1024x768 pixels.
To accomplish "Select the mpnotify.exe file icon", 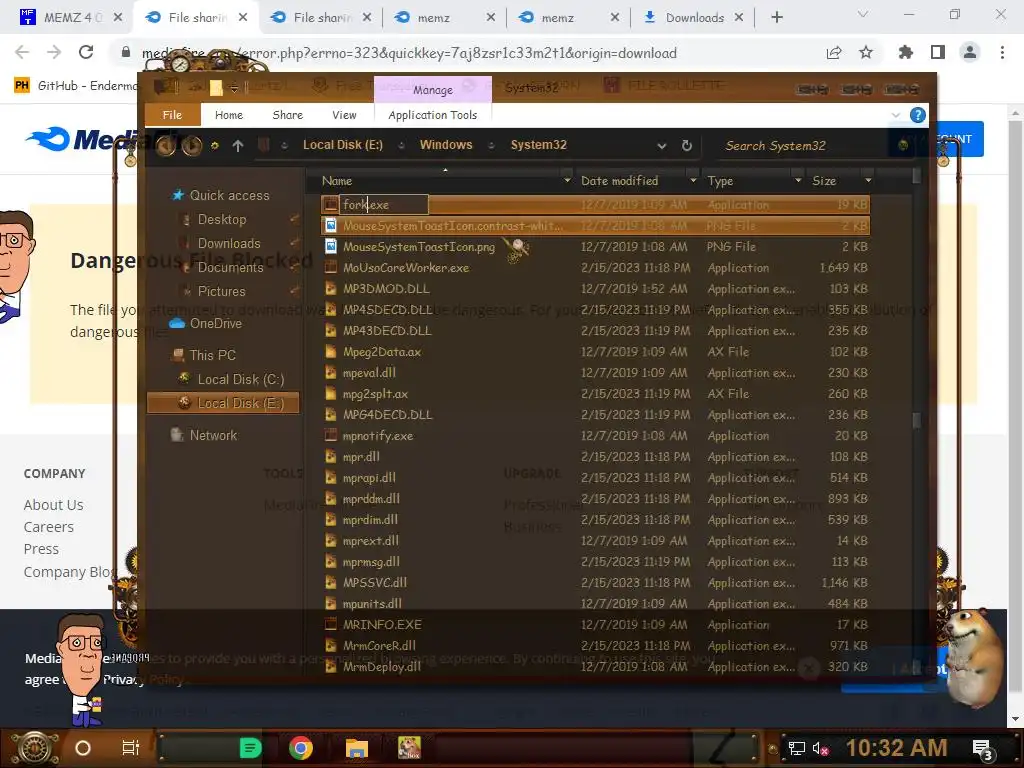I will [x=330, y=436].
